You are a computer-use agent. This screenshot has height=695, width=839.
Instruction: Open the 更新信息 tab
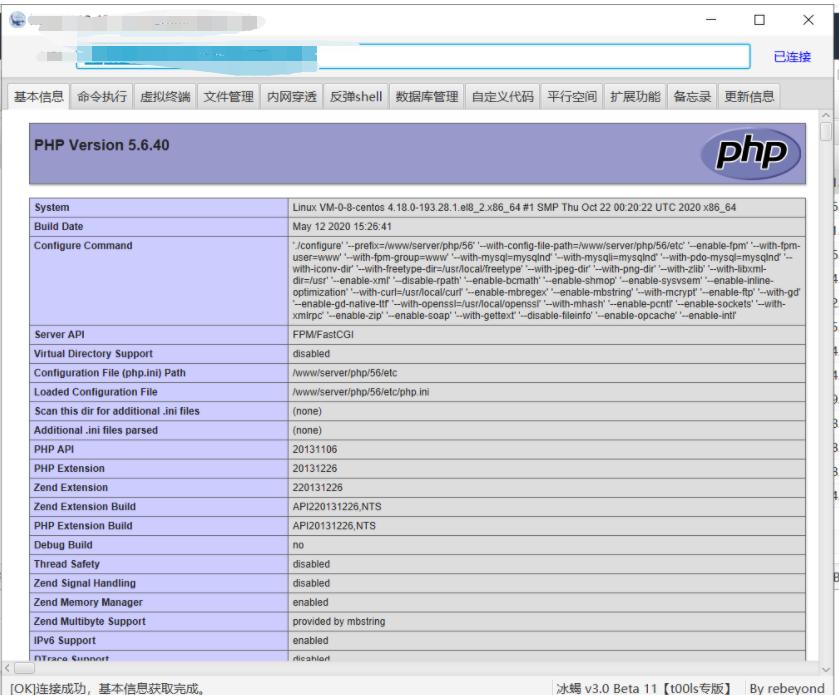coord(749,96)
